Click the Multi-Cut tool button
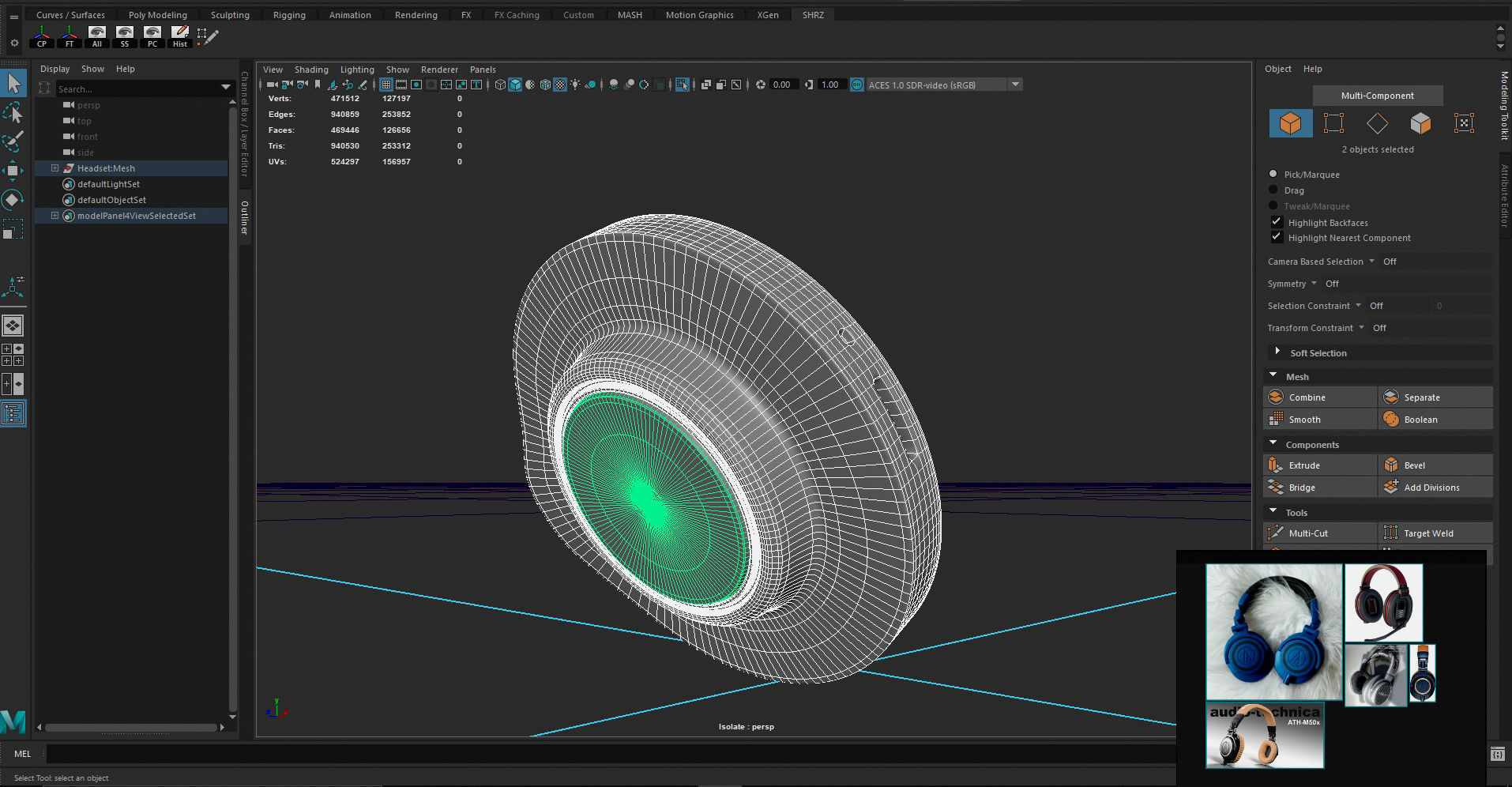The image size is (1512, 787). (x=1320, y=533)
